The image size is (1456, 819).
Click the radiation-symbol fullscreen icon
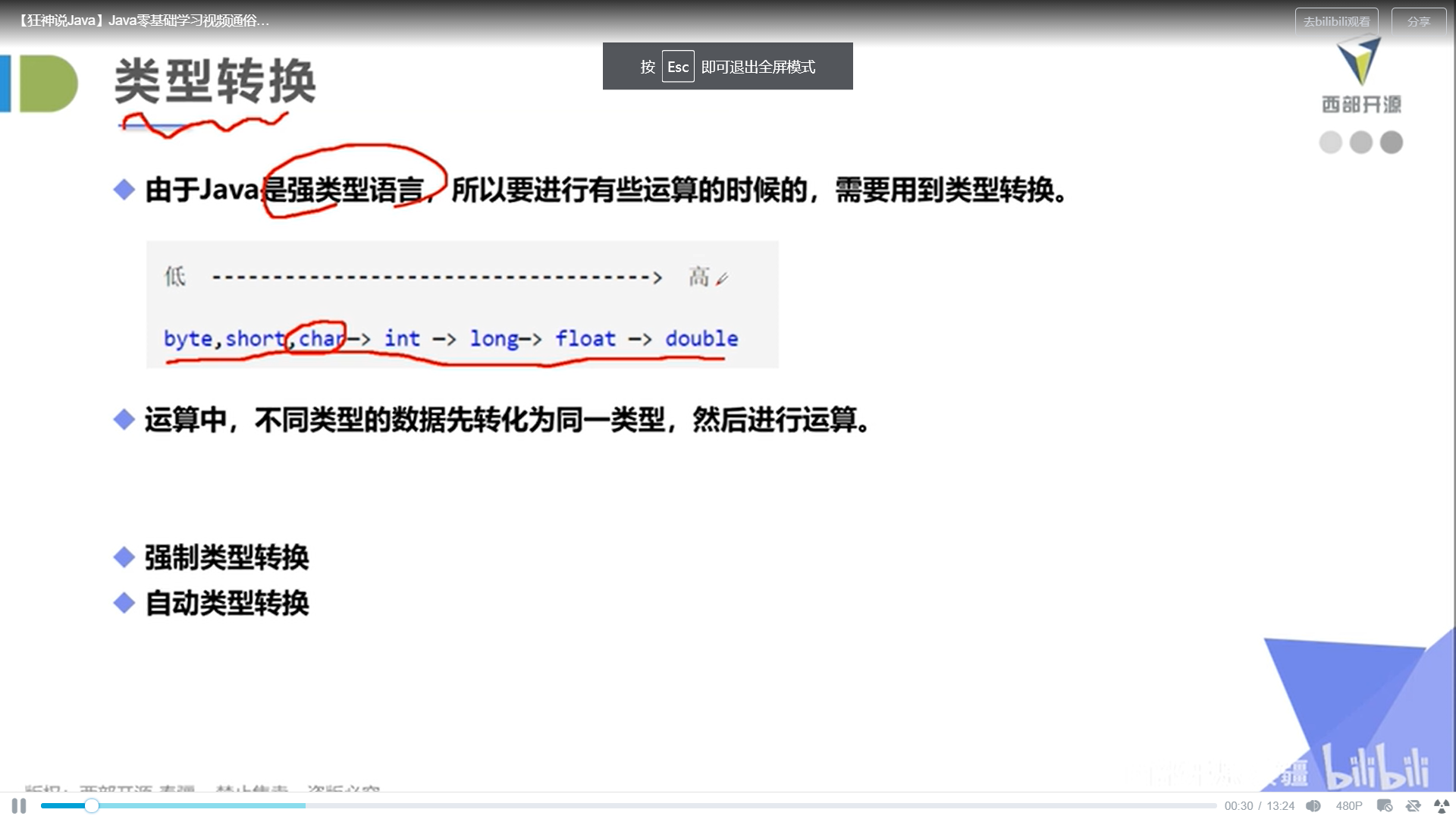coord(1442,806)
